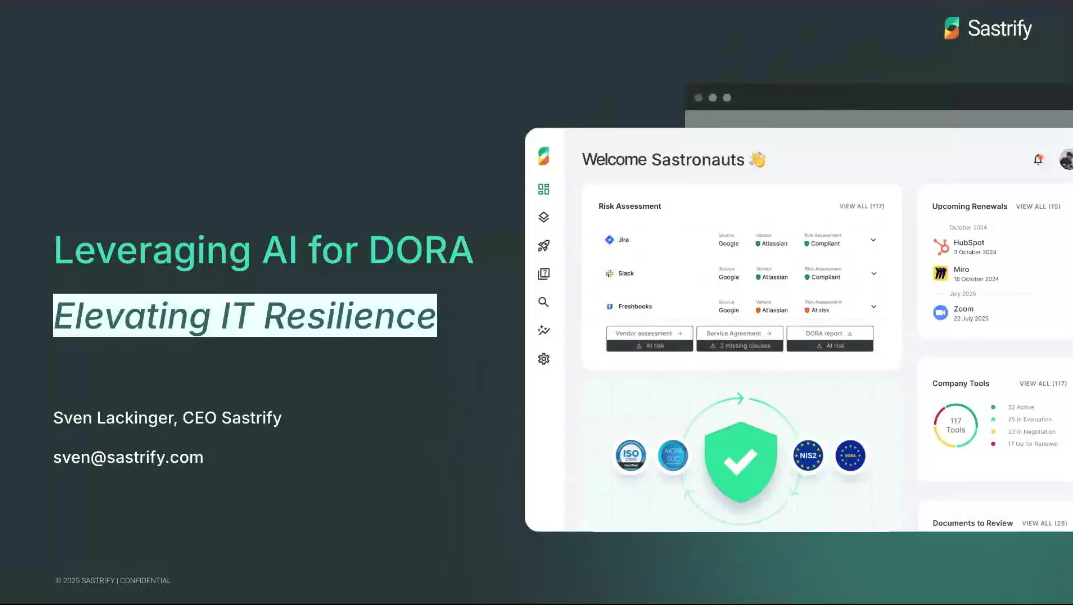Viewport: 1073px width, 605px height.
Task: Download the DORA report
Action: pyautogui.click(x=829, y=333)
